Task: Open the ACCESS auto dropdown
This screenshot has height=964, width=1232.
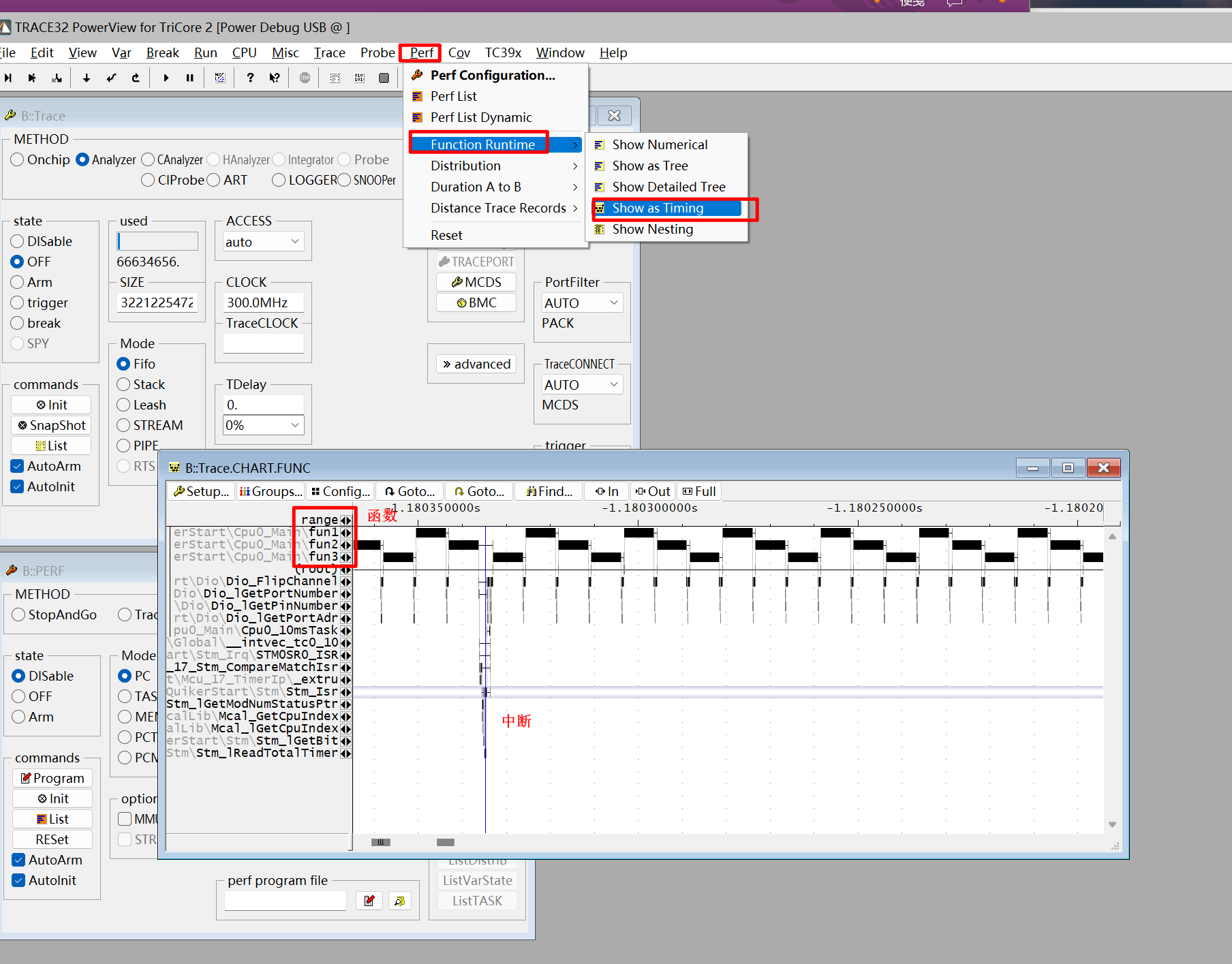Action: (263, 242)
